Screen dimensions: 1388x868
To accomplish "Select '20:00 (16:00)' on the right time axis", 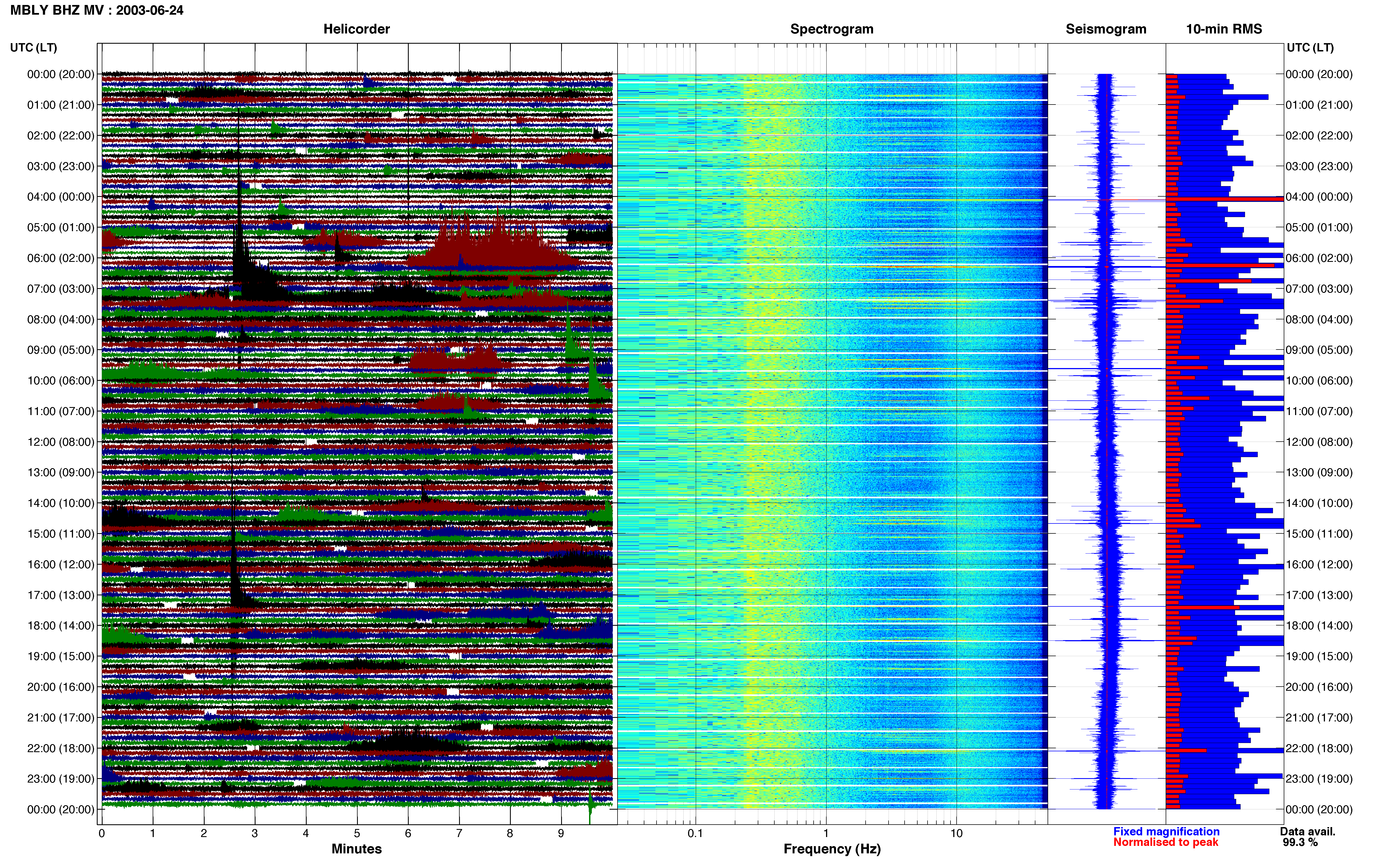I will 1319,687.
